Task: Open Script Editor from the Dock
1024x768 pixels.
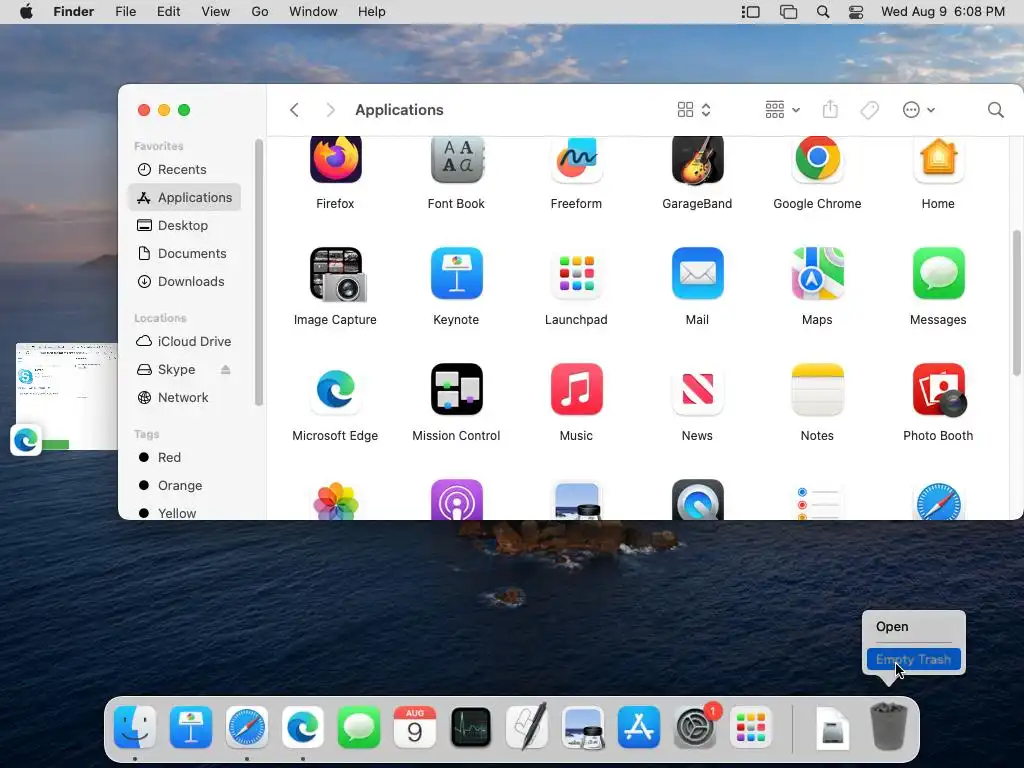Action: [527, 726]
